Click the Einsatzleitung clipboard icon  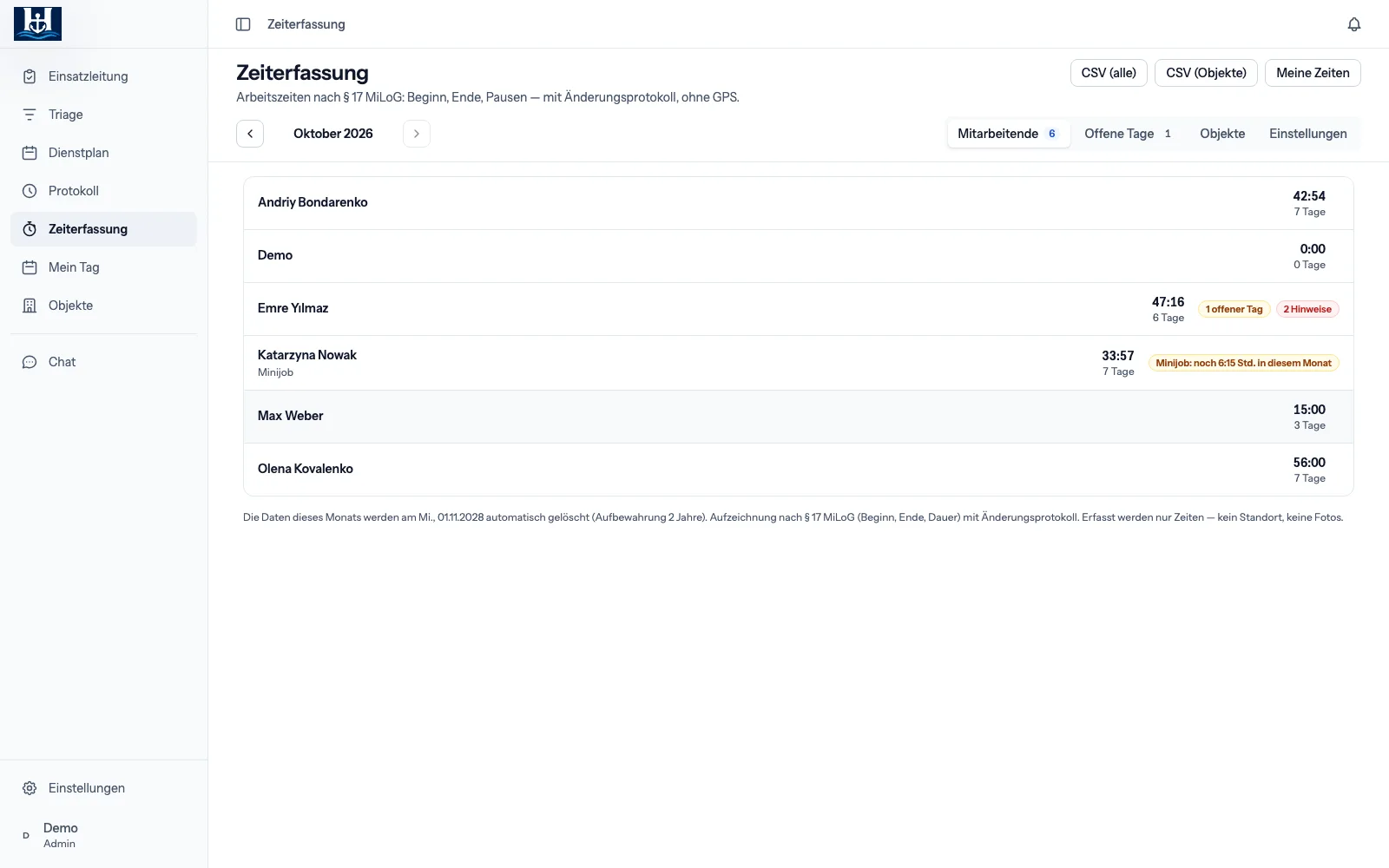[x=30, y=76]
